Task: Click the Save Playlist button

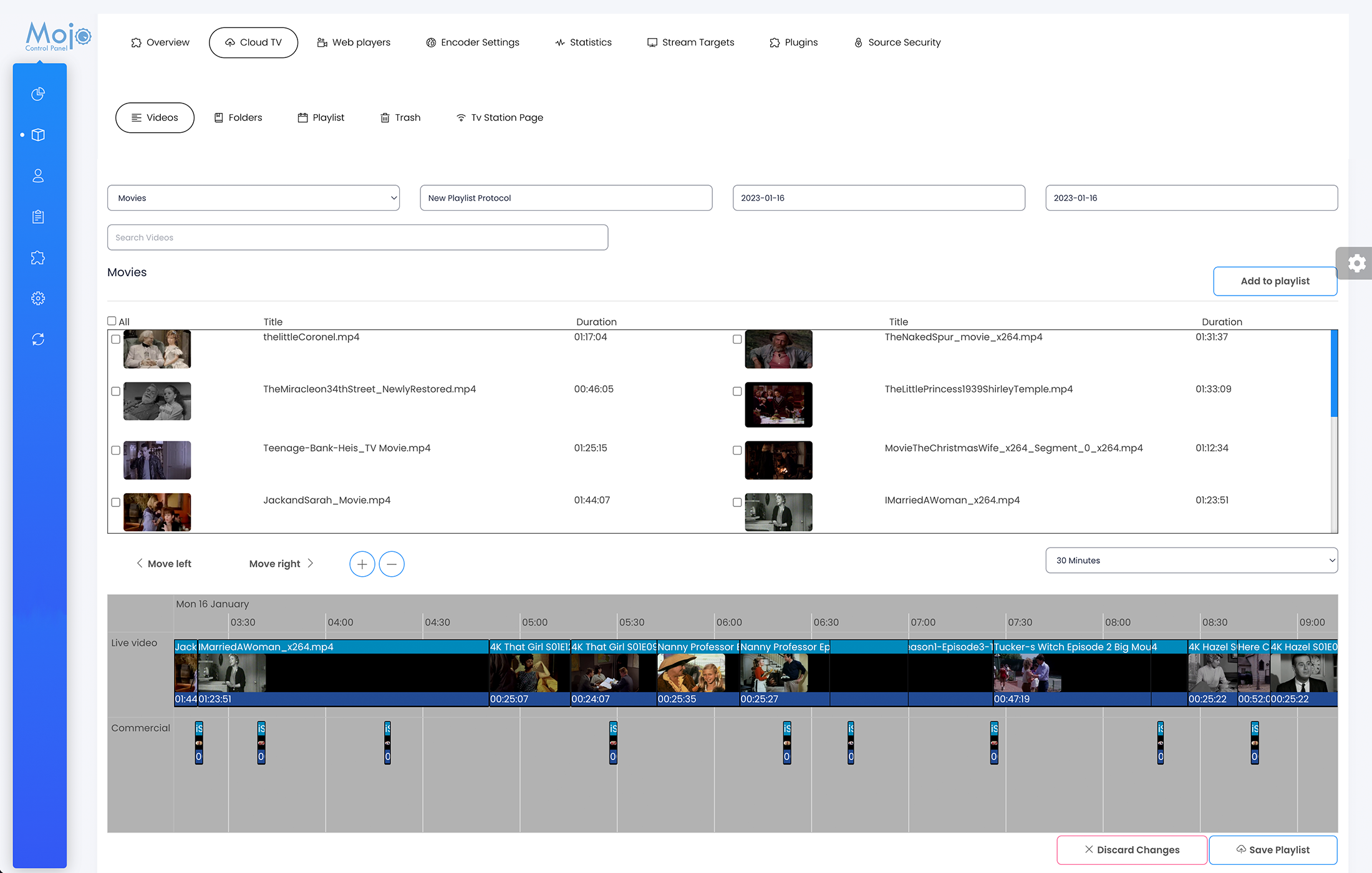Action: tap(1273, 849)
